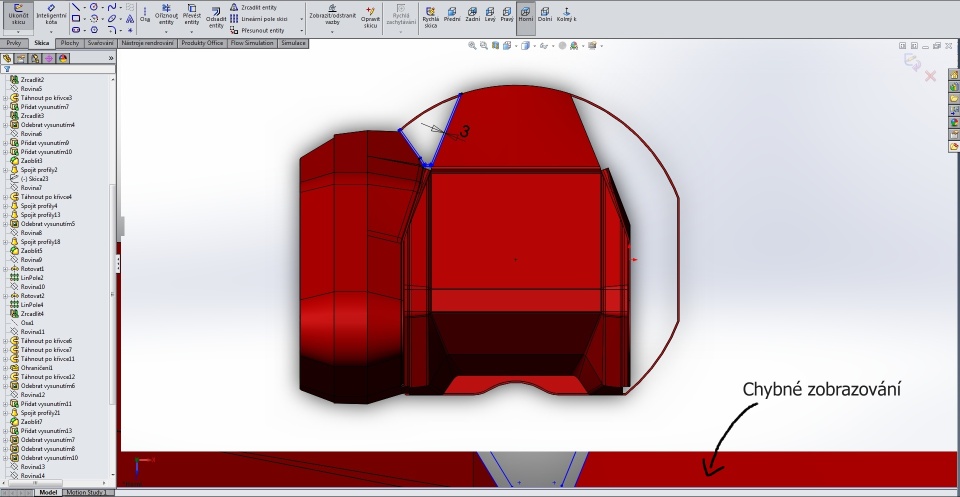
Task: Open the Zobrazit/odstranit vazby dropdown
Action: pos(332,29)
